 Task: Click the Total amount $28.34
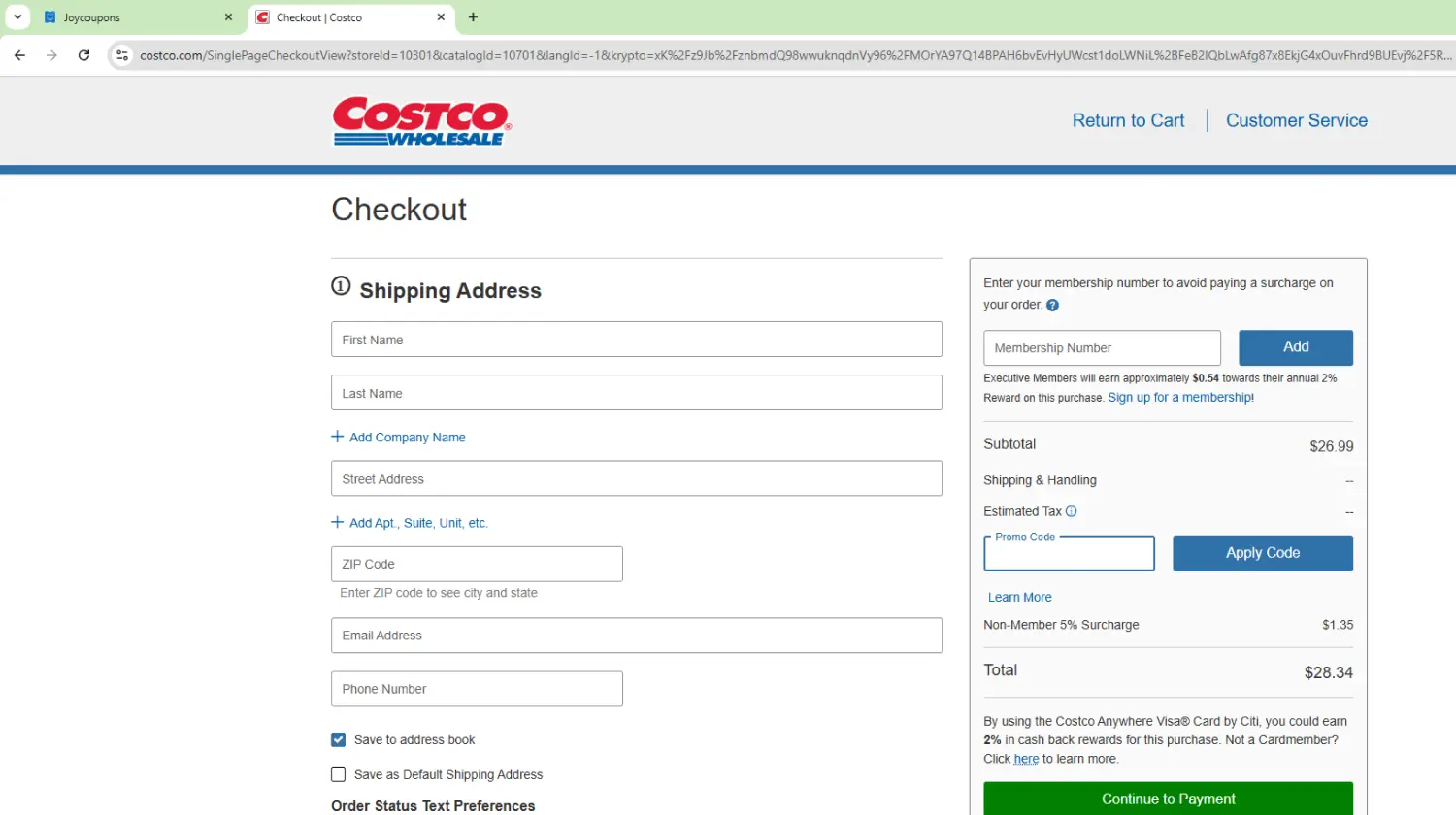pyautogui.click(x=1328, y=672)
